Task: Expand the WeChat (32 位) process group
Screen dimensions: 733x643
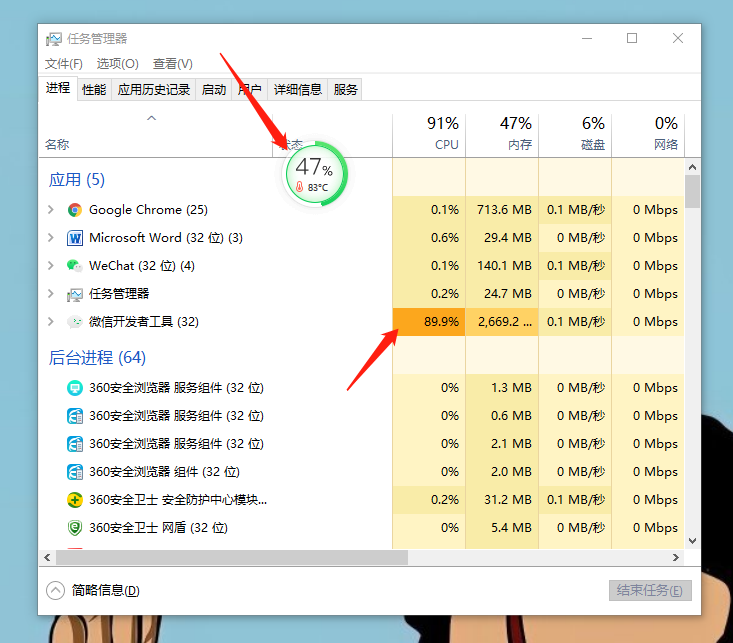Action: (50, 266)
